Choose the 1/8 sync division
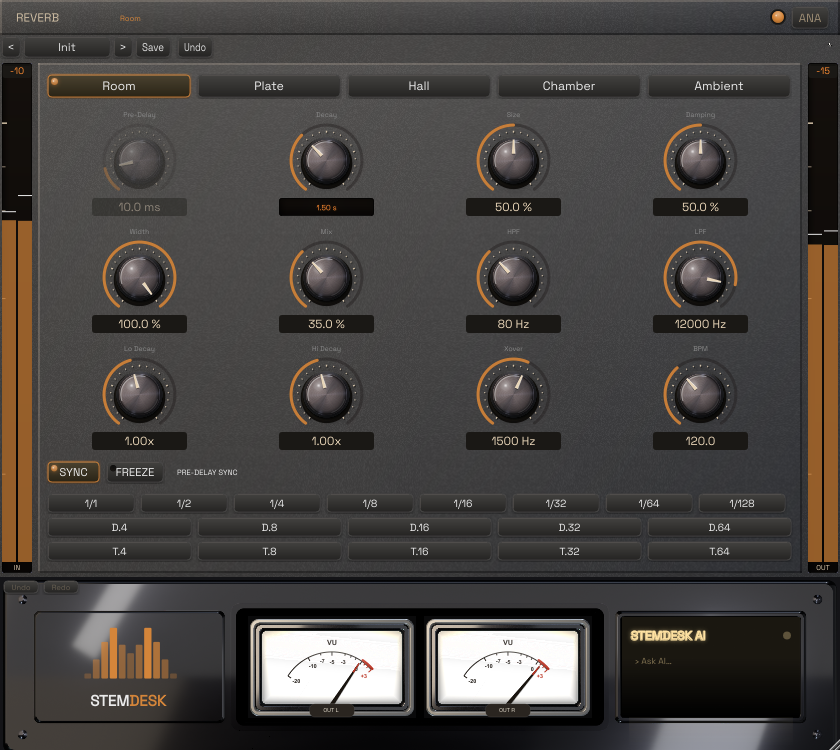Image resolution: width=840 pixels, height=750 pixels. click(370, 504)
